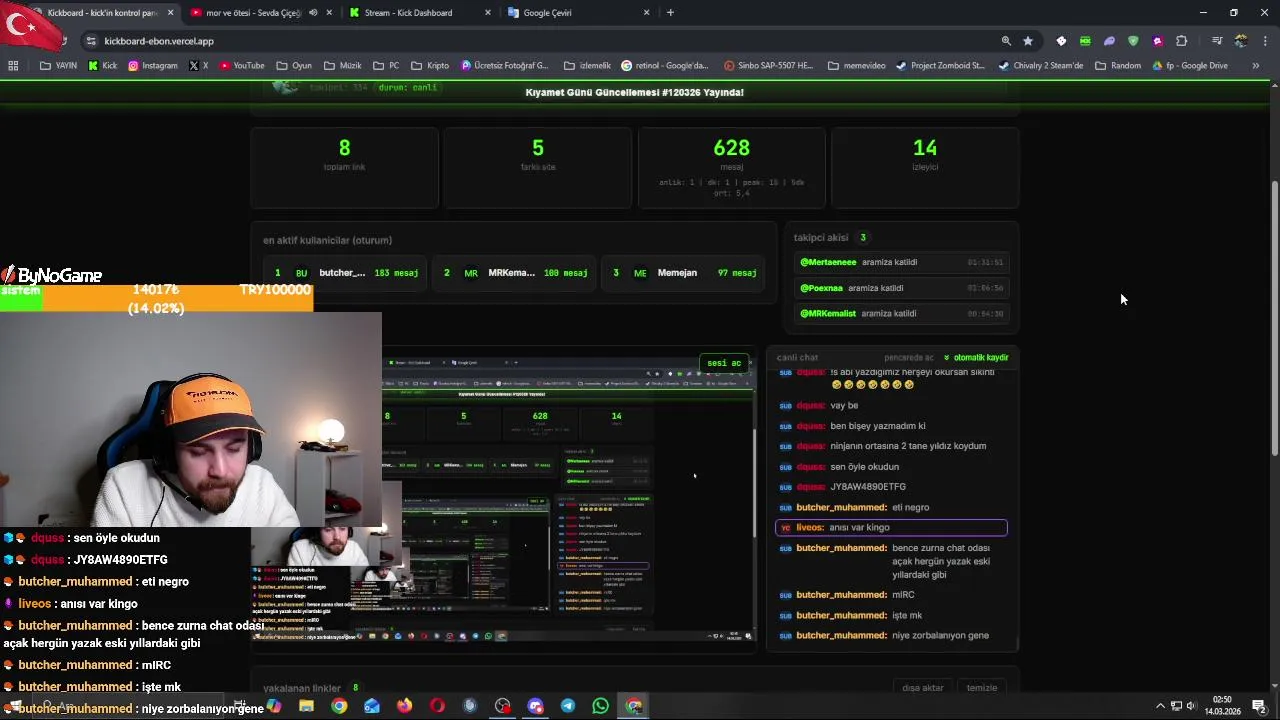
Task: Open File Explorer from the taskbar
Action: pyautogui.click(x=306, y=706)
